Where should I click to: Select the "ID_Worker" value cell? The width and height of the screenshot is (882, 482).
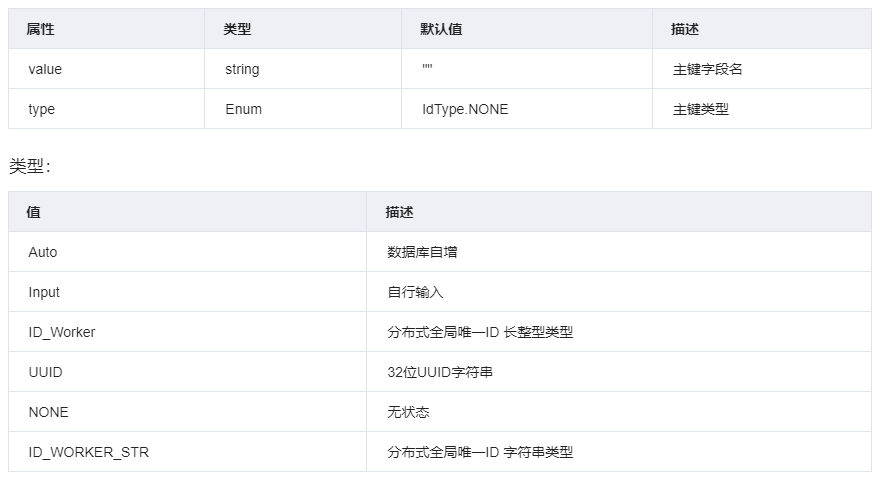62,332
